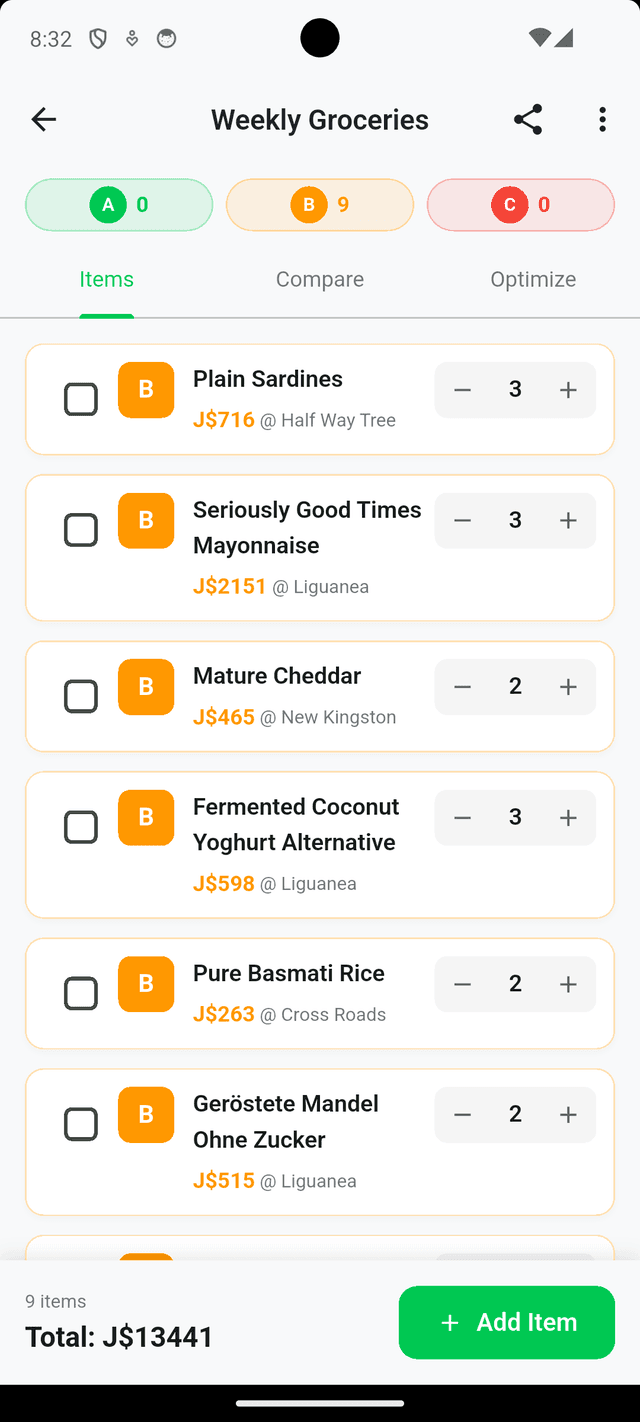Tap plus for Geröstete Mandel Ohne Zucker
The height and width of the screenshot is (1422, 640).
568,1115
